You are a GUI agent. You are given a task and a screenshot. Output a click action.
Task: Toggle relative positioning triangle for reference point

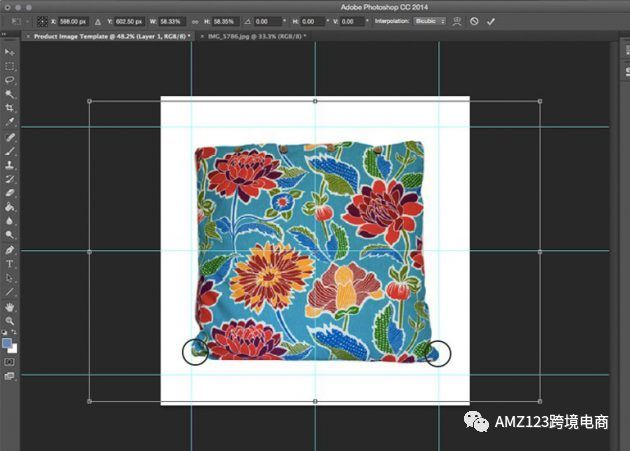tap(98, 20)
